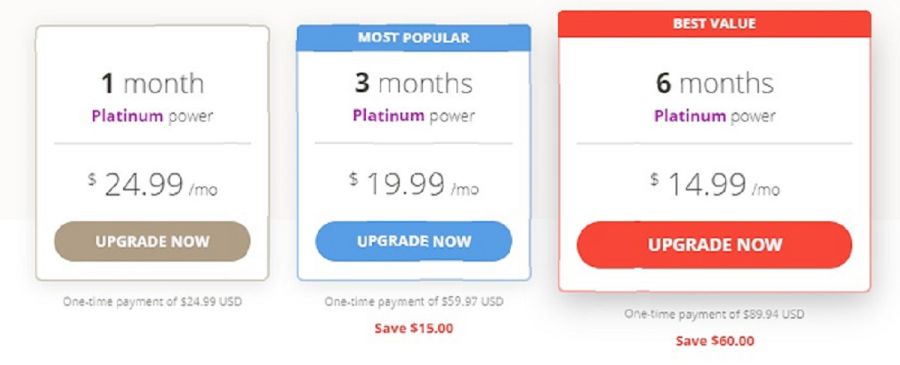Click One-time payment of $59.97 USD text
The width and height of the screenshot is (900, 365).
pos(413,301)
